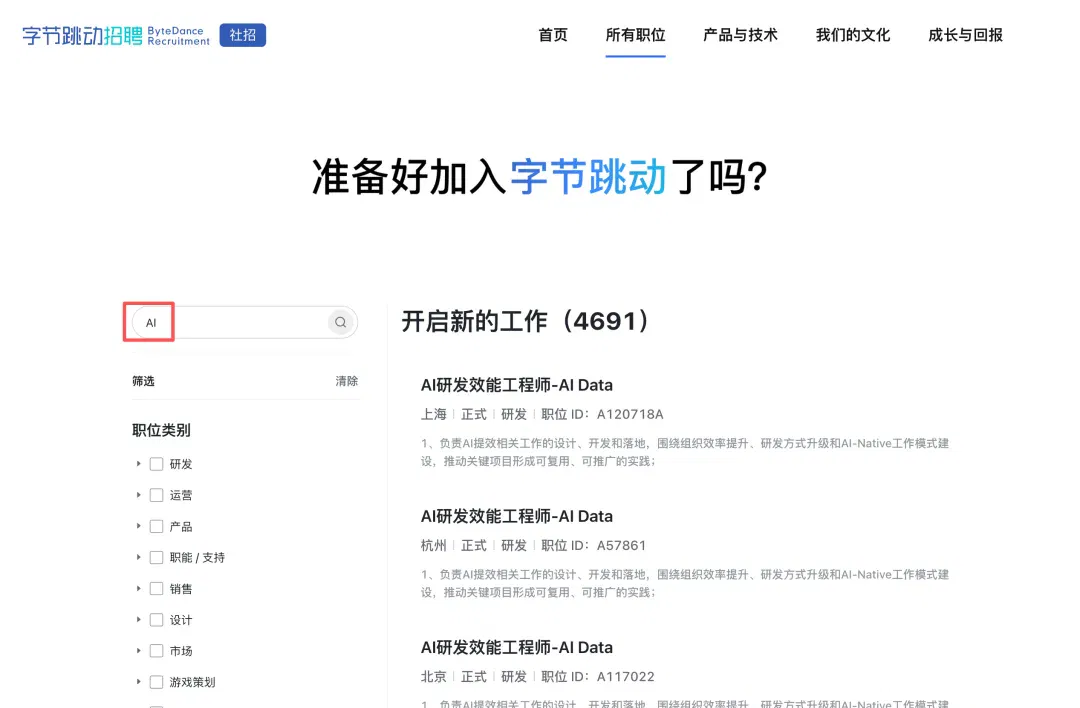Check the 市场 category checkbox
The height and width of the screenshot is (708, 1080).
point(156,651)
